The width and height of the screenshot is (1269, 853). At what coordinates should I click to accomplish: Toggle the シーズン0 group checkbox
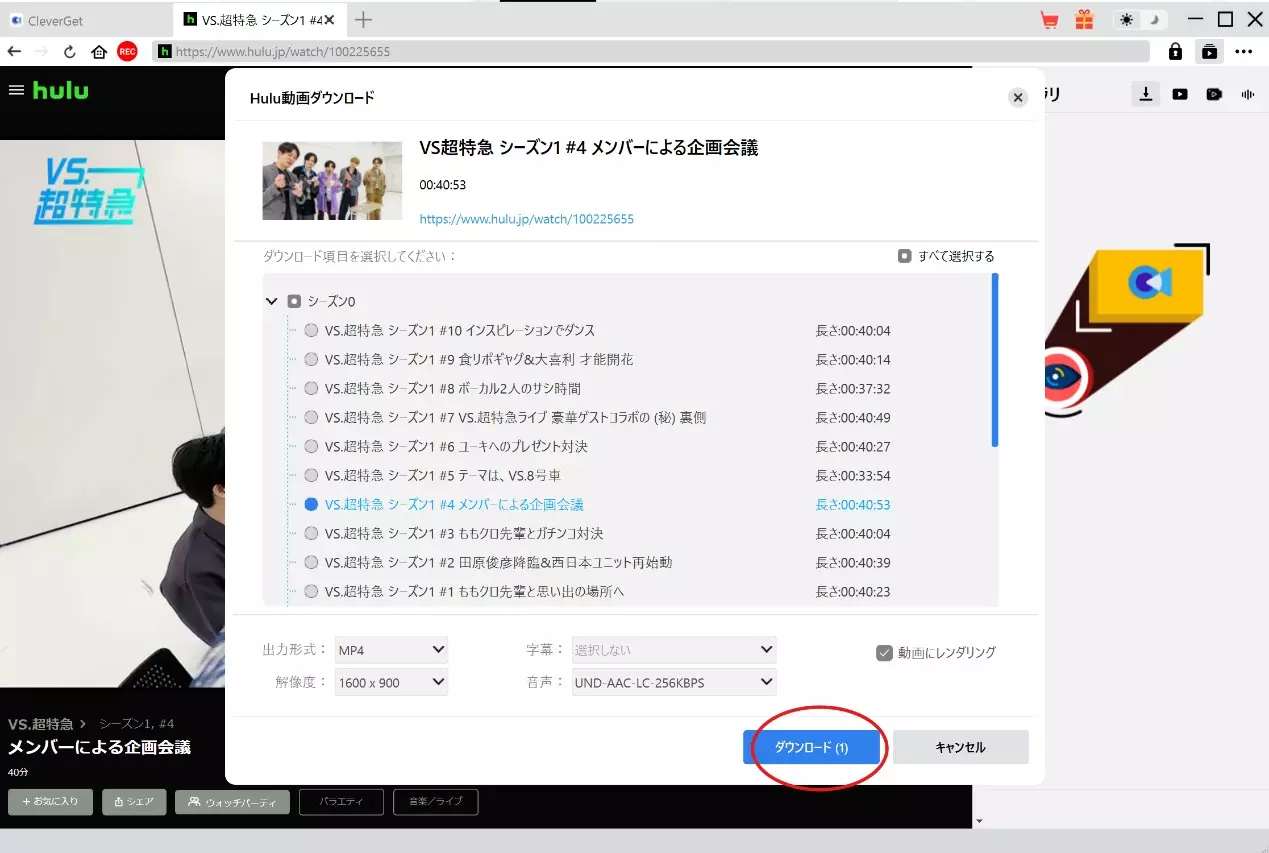[294, 301]
